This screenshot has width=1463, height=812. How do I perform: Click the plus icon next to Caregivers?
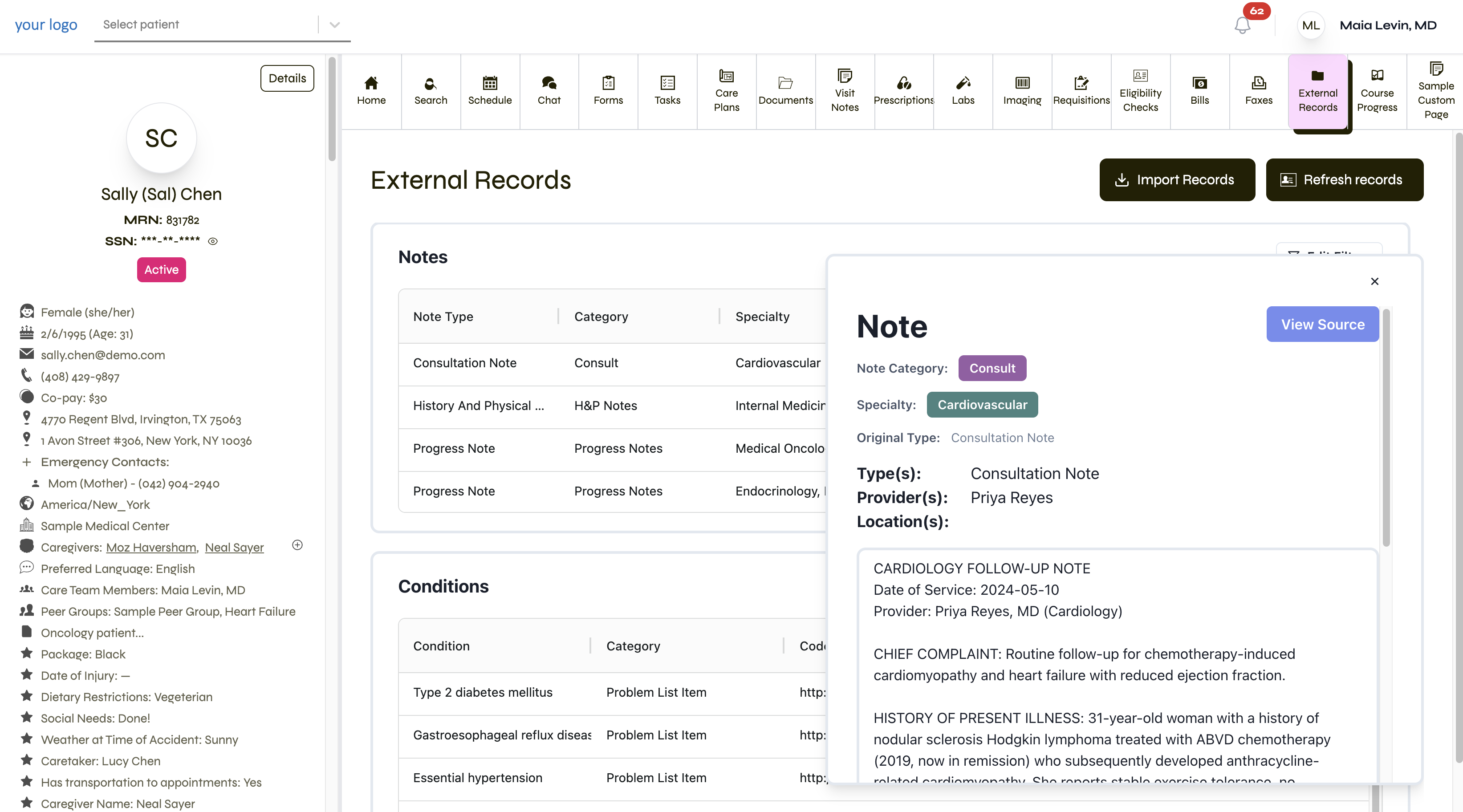(297, 545)
